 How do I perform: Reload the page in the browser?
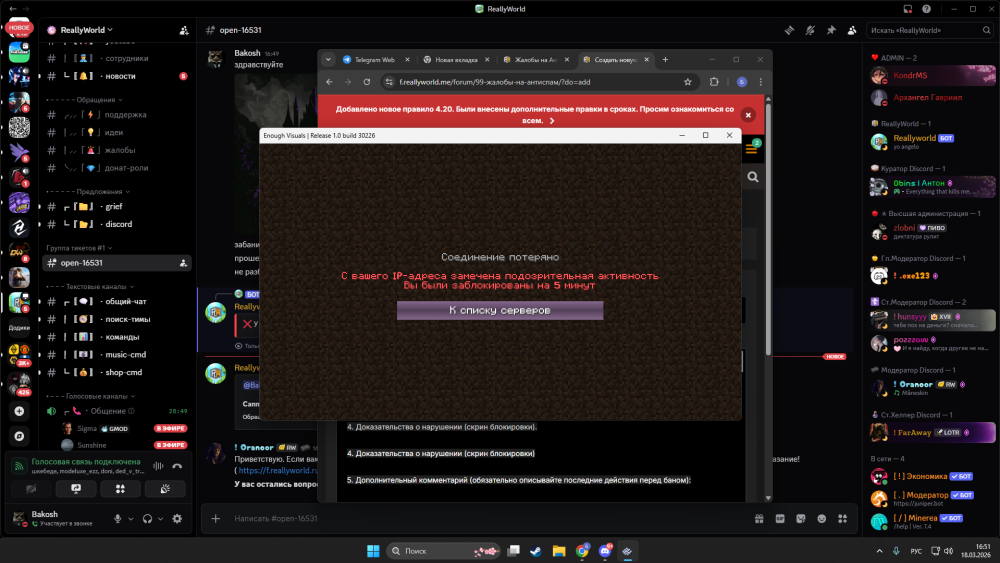point(367,82)
